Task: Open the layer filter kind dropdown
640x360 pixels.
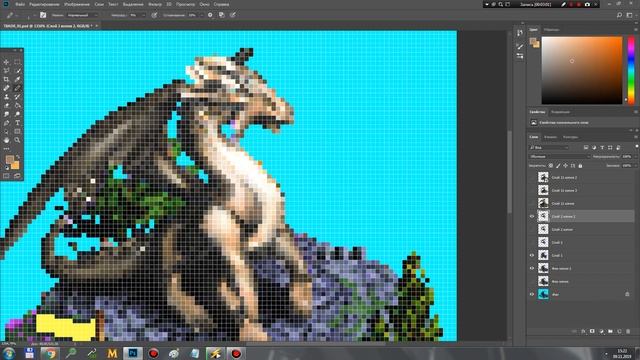Action: coord(549,147)
